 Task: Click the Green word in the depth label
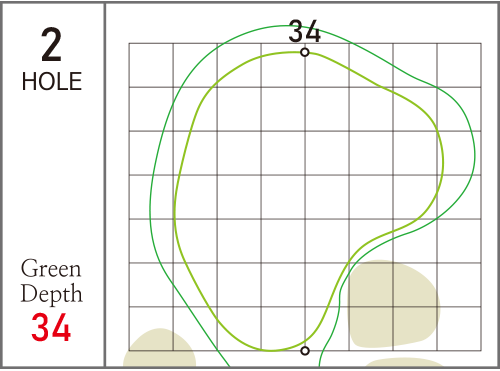[x=51, y=268]
